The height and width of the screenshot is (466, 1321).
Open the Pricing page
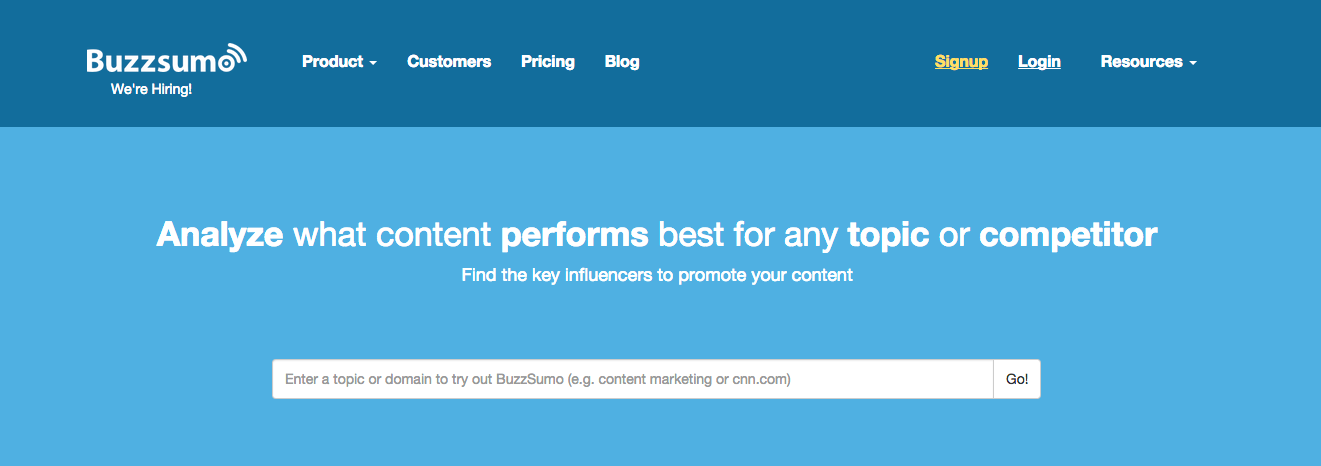[548, 62]
